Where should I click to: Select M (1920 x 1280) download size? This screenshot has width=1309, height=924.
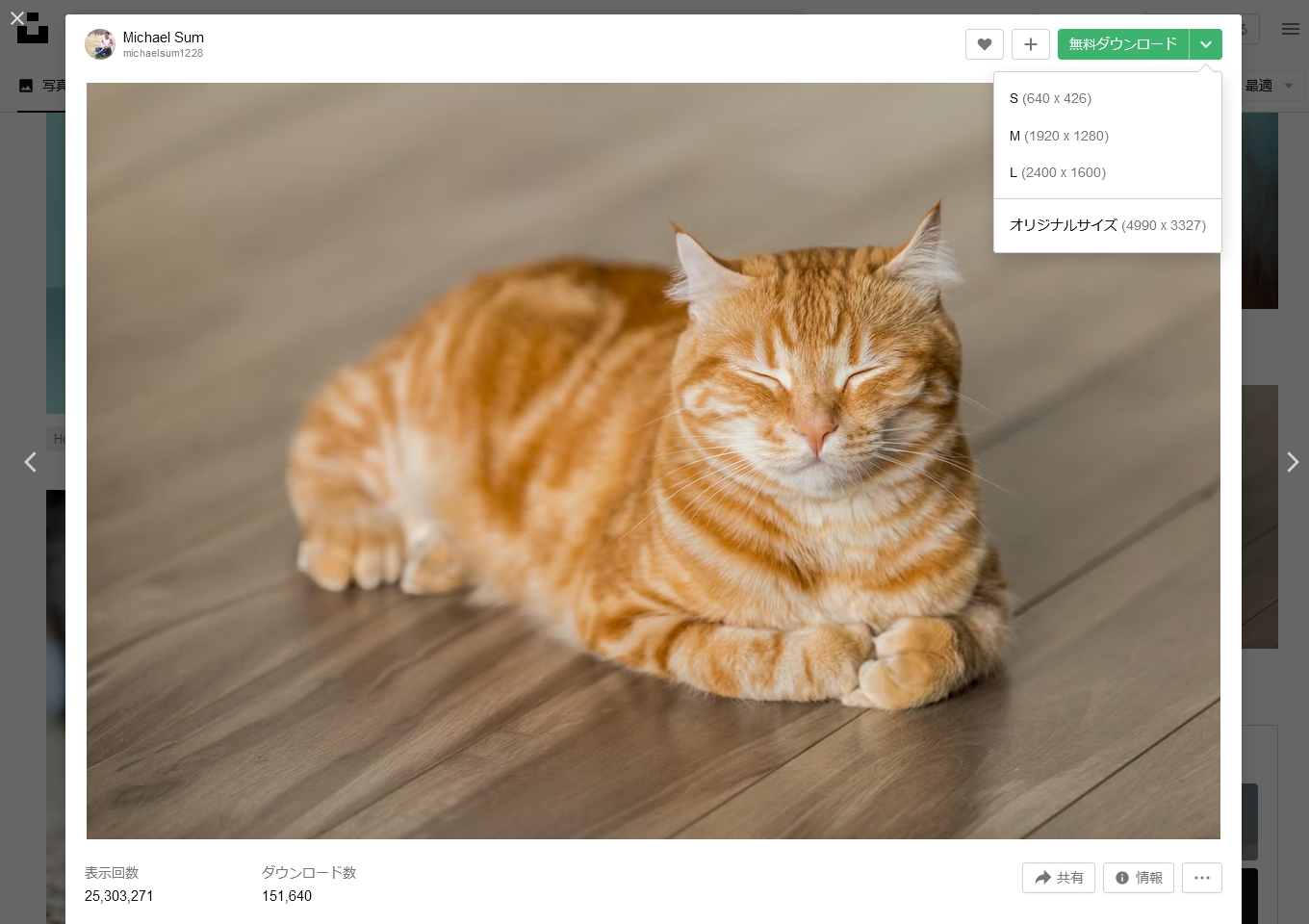click(x=1108, y=136)
